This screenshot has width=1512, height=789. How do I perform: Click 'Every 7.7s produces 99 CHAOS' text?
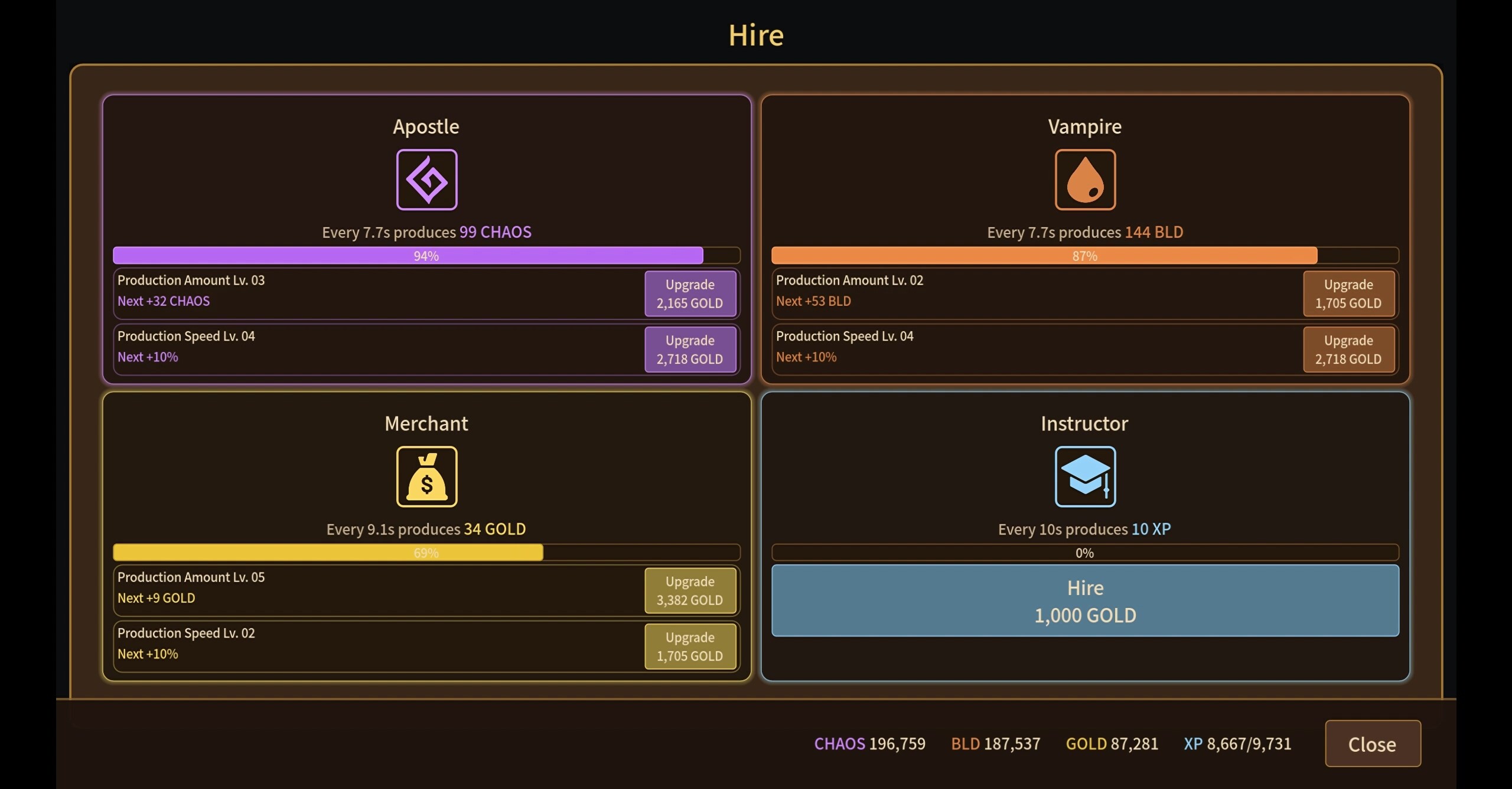(x=426, y=232)
